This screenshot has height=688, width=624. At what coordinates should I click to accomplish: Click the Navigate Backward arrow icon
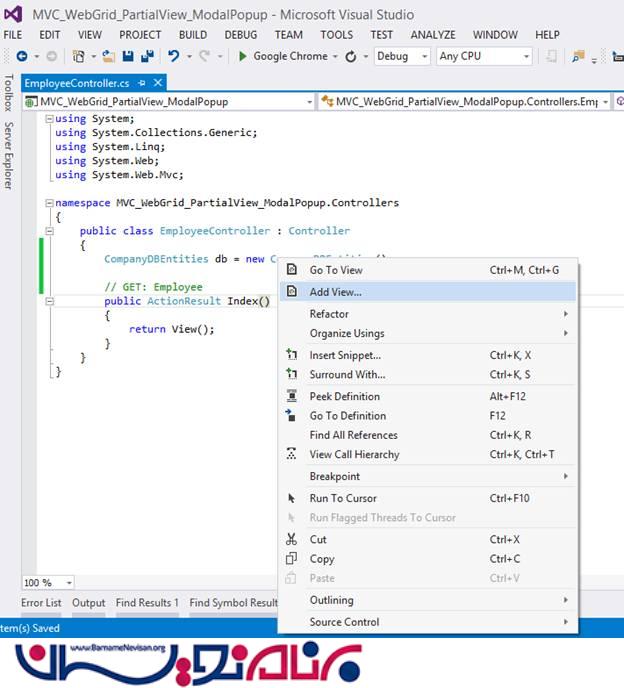[x=22, y=57]
